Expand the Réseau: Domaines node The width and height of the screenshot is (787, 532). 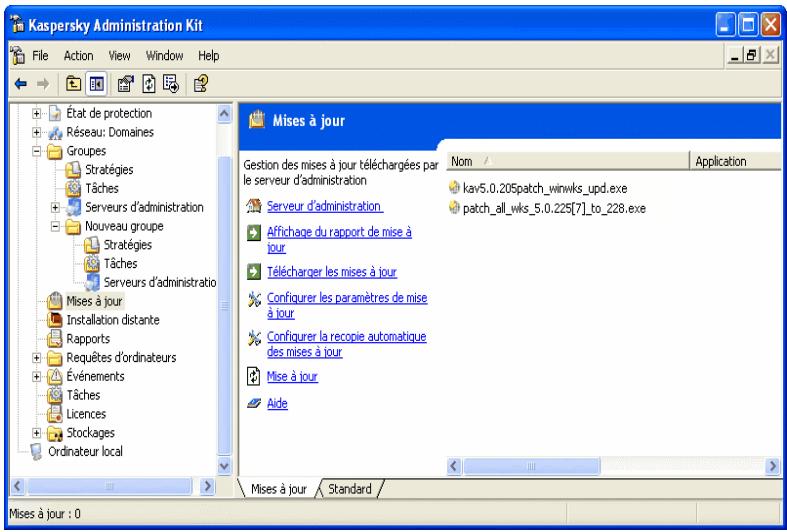click(x=37, y=132)
